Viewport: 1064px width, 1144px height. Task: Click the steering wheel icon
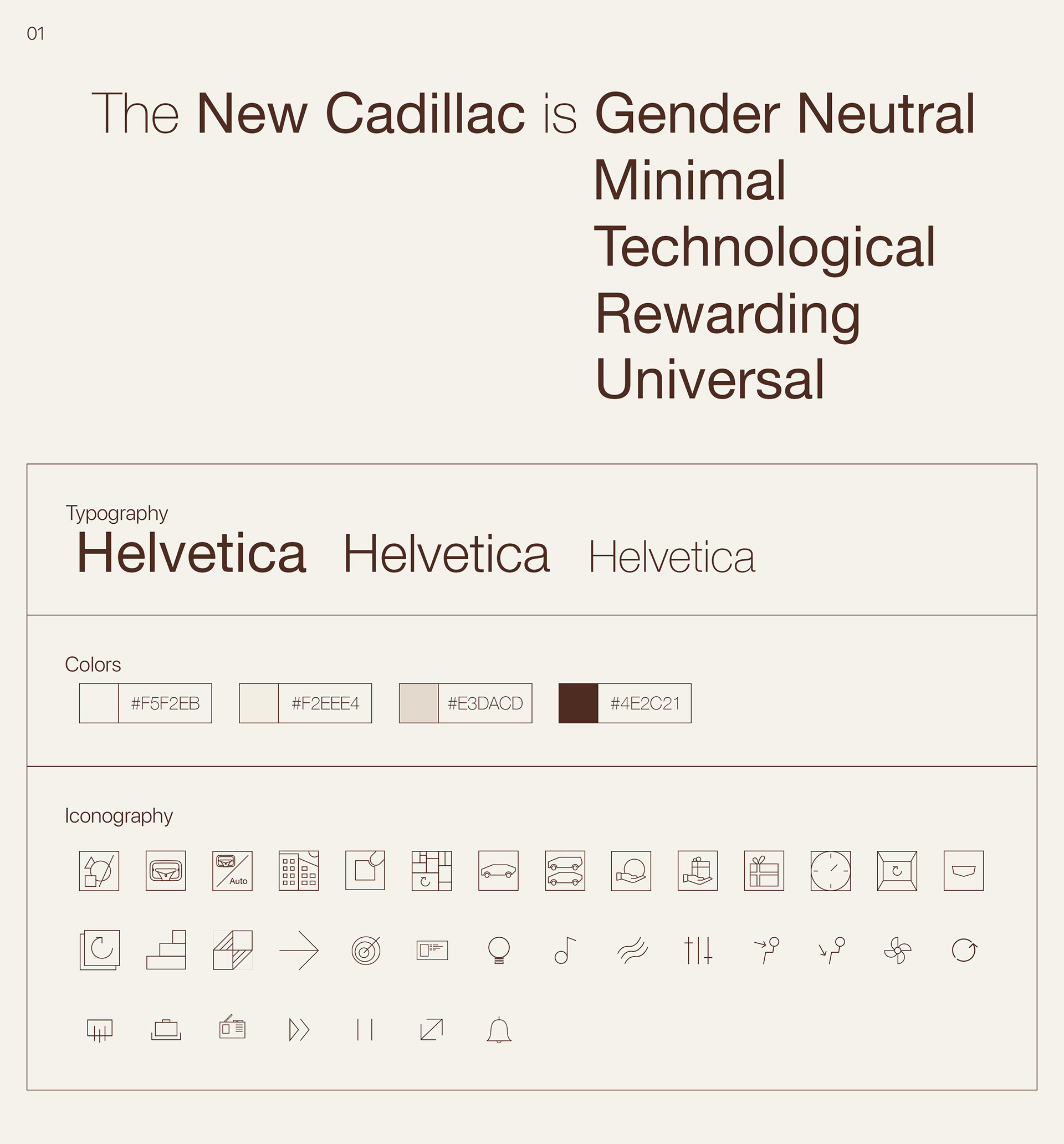(x=166, y=871)
